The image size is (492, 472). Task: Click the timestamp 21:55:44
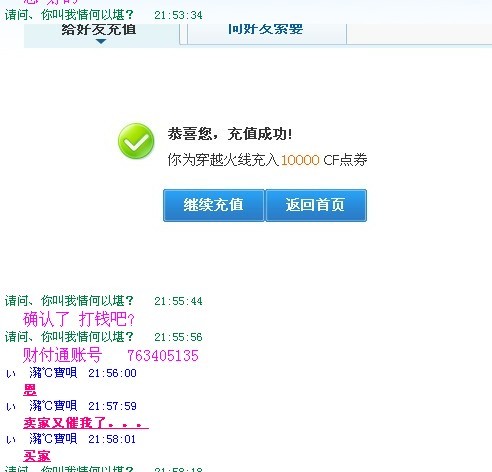click(178, 301)
